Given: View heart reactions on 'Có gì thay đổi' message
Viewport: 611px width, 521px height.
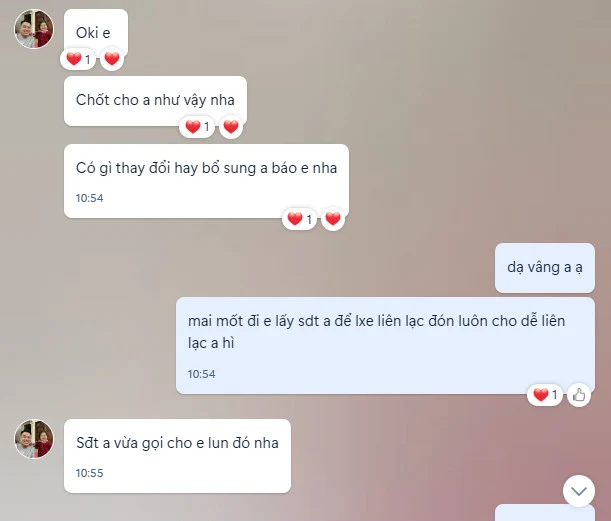Looking at the screenshot, I should (x=299, y=219).
